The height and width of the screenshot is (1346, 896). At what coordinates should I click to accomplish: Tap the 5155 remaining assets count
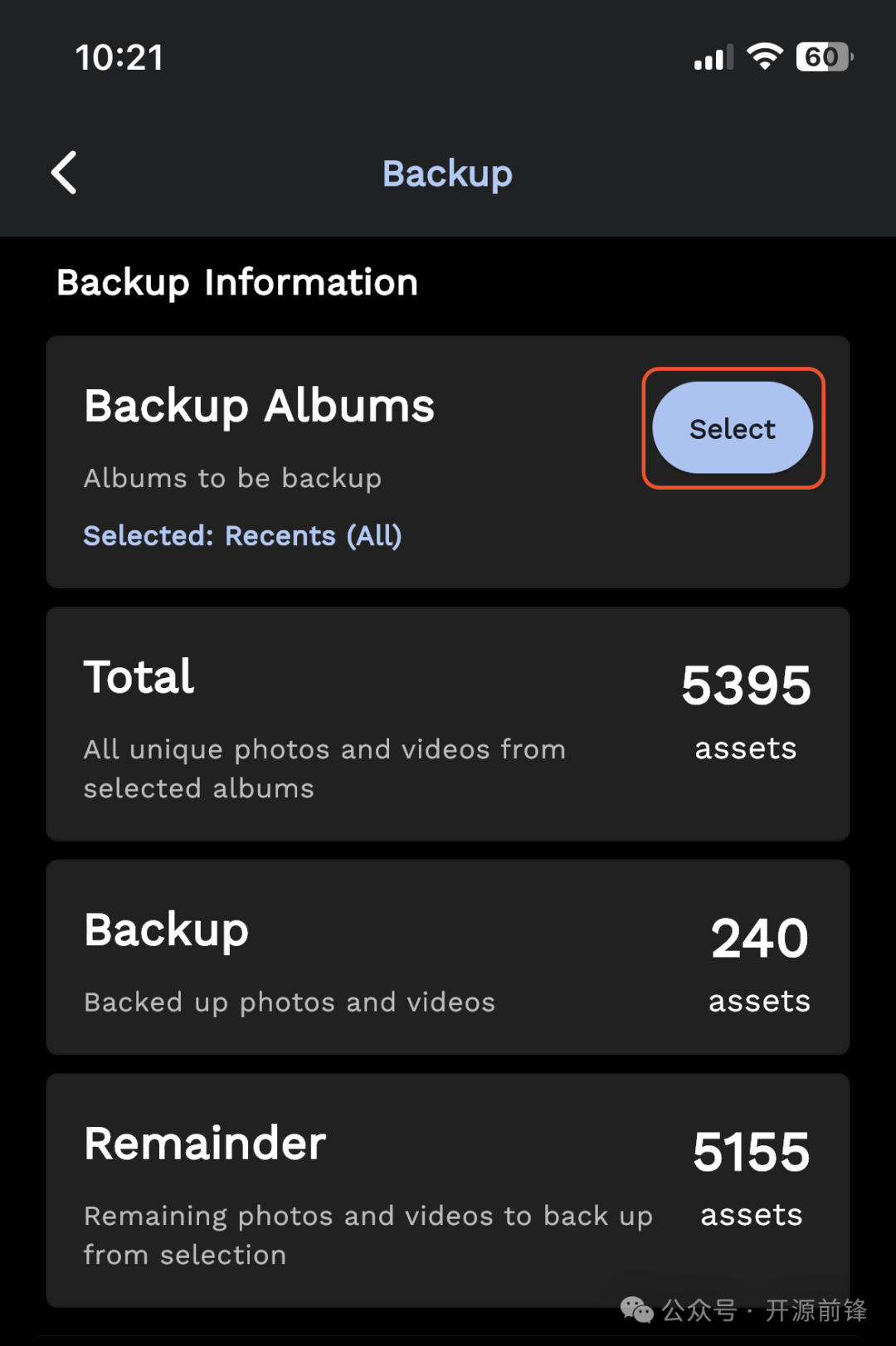(751, 1152)
